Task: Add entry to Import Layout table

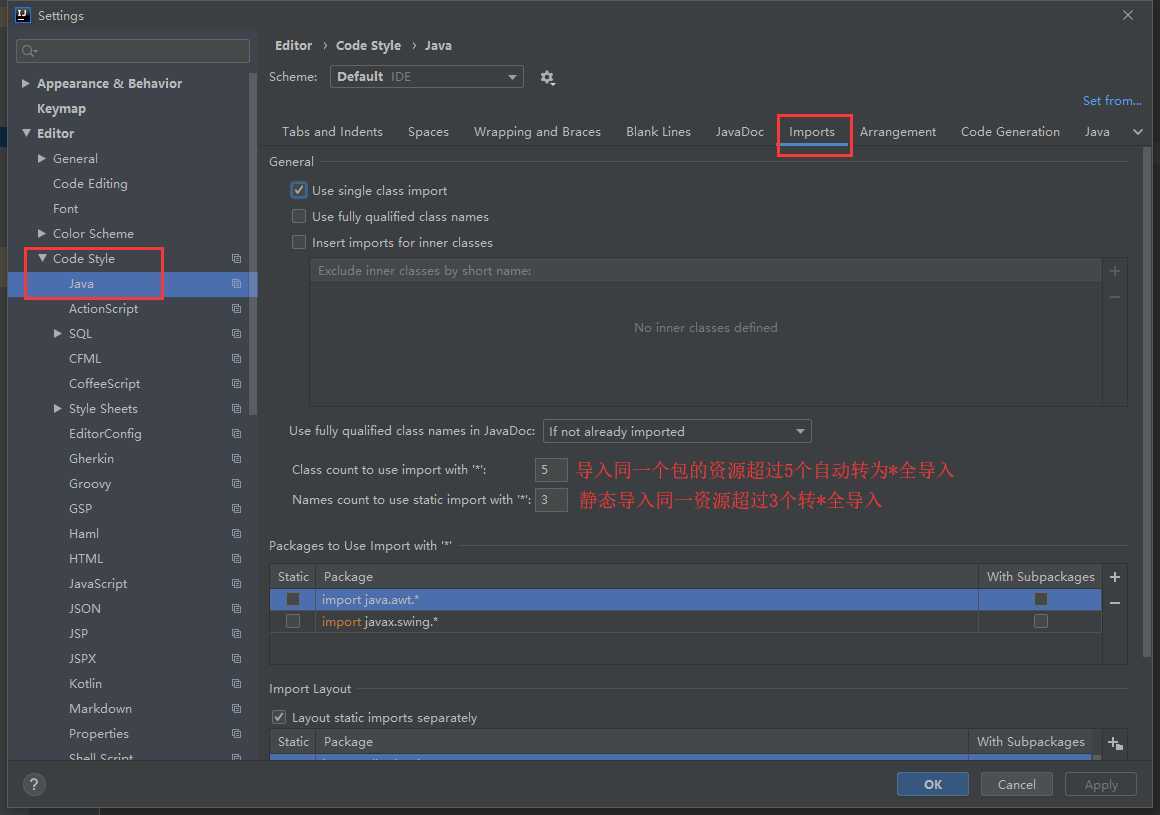Action: [1115, 743]
